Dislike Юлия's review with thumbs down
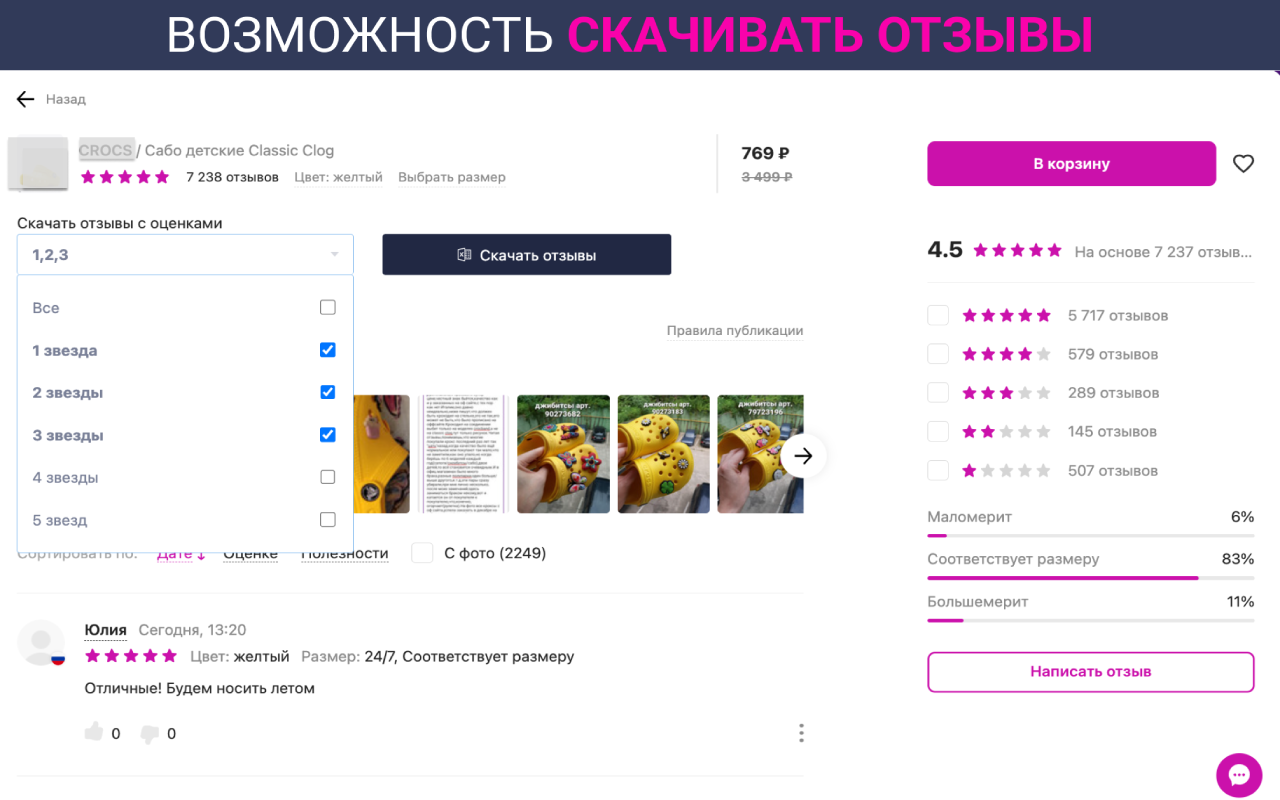1280x800 pixels. pos(150,734)
